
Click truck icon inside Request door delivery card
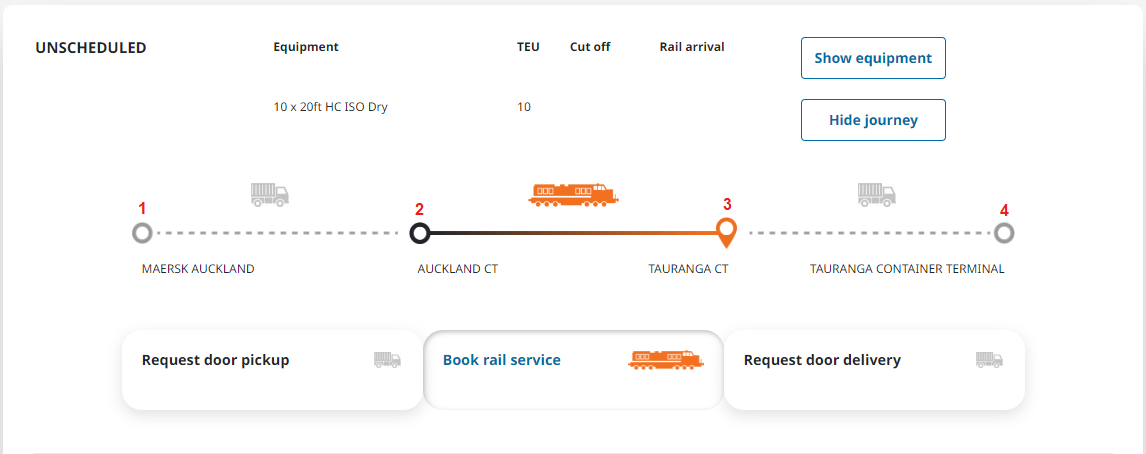[989, 360]
